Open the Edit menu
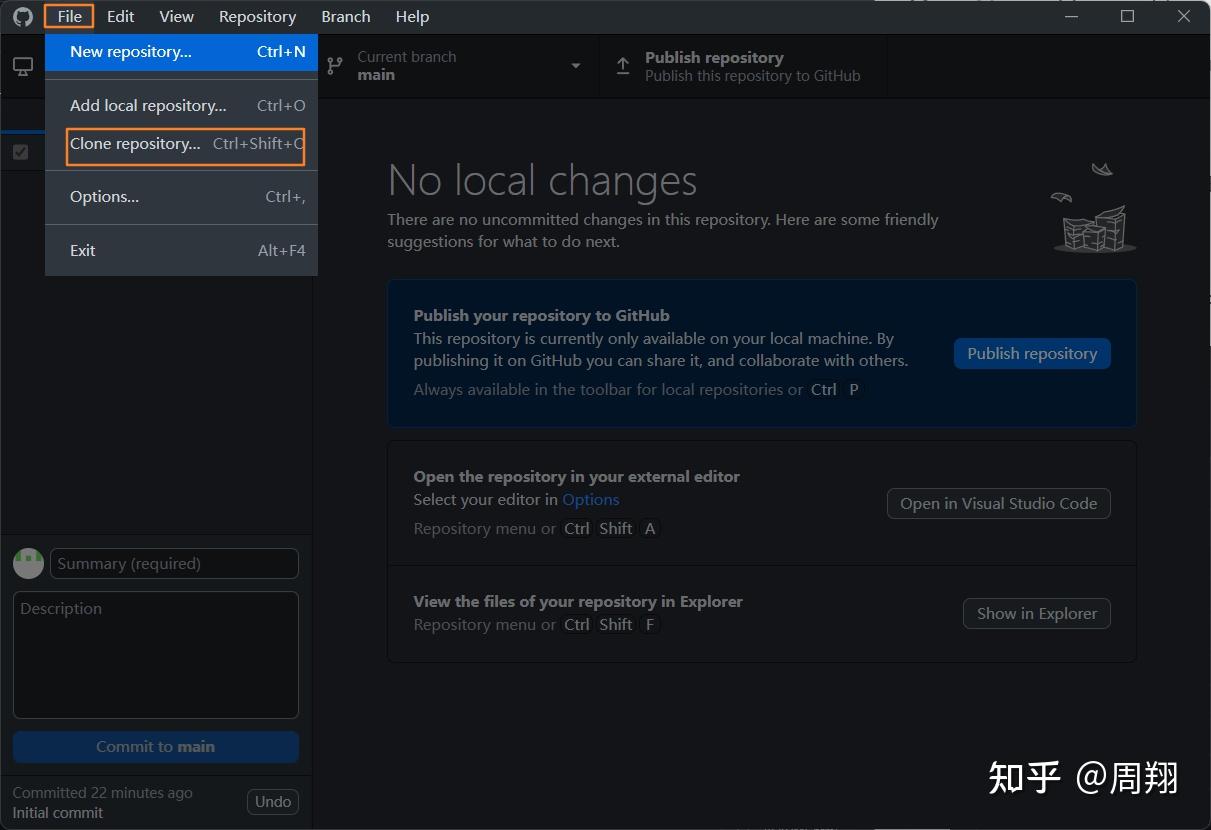Viewport: 1211px width, 830px height. tap(120, 16)
